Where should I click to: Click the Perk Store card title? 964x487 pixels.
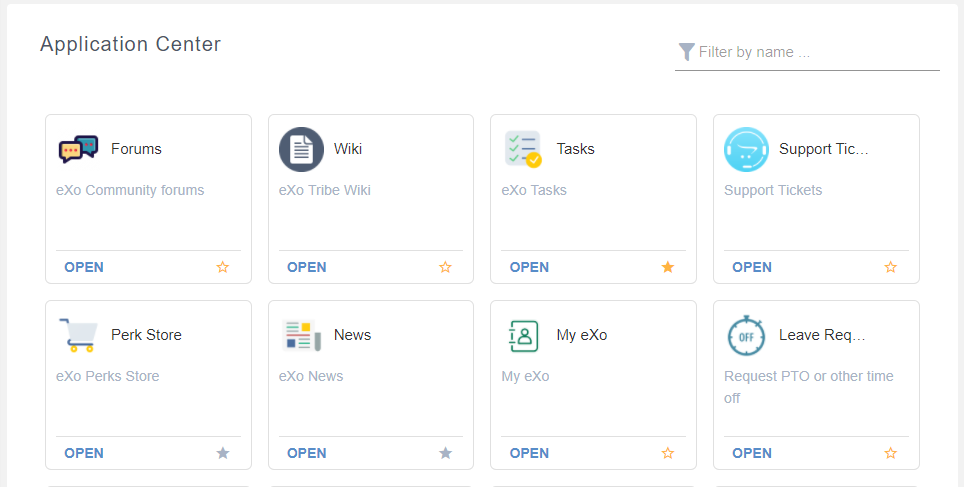click(146, 335)
